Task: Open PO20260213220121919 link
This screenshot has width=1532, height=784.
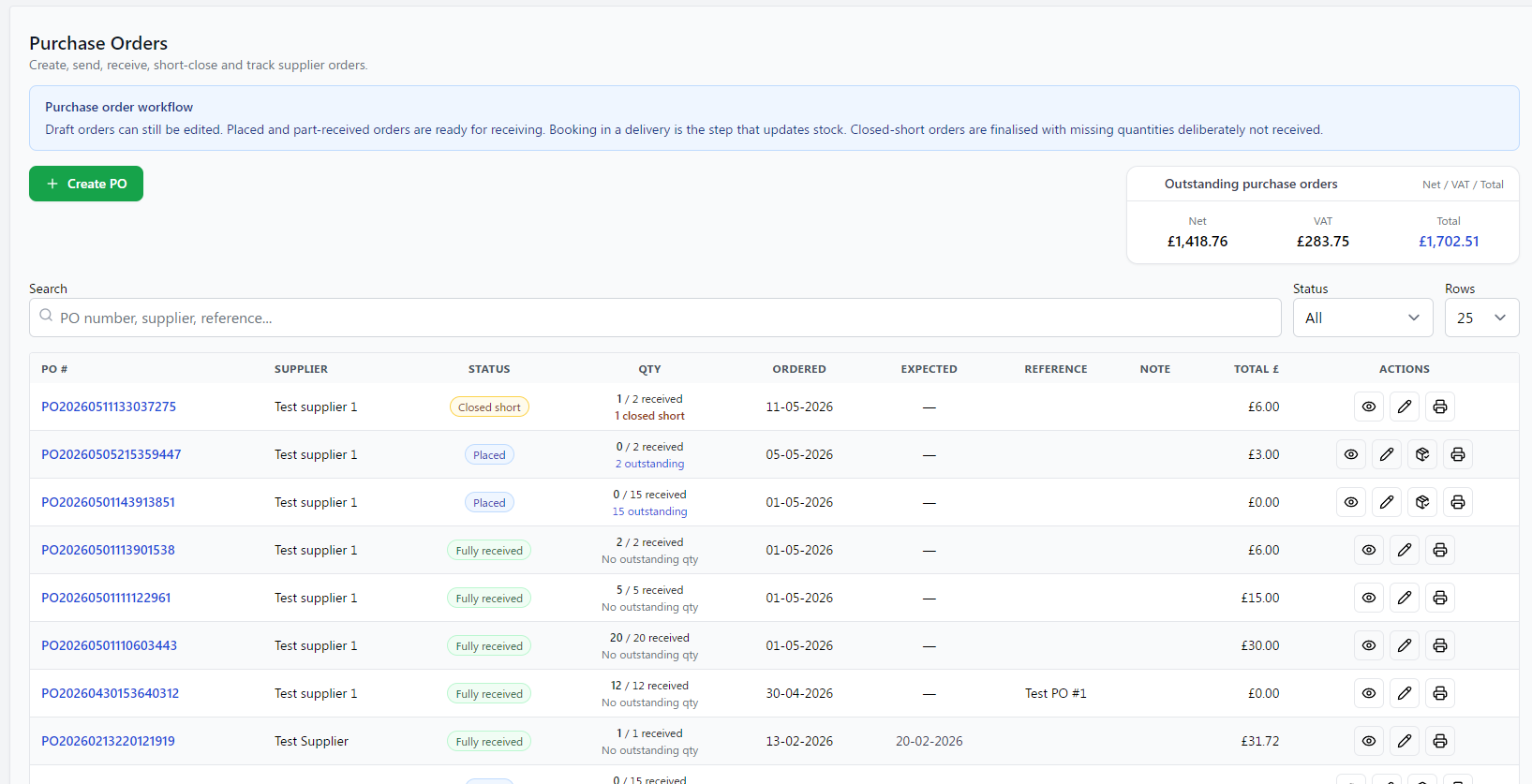Action: click(108, 741)
